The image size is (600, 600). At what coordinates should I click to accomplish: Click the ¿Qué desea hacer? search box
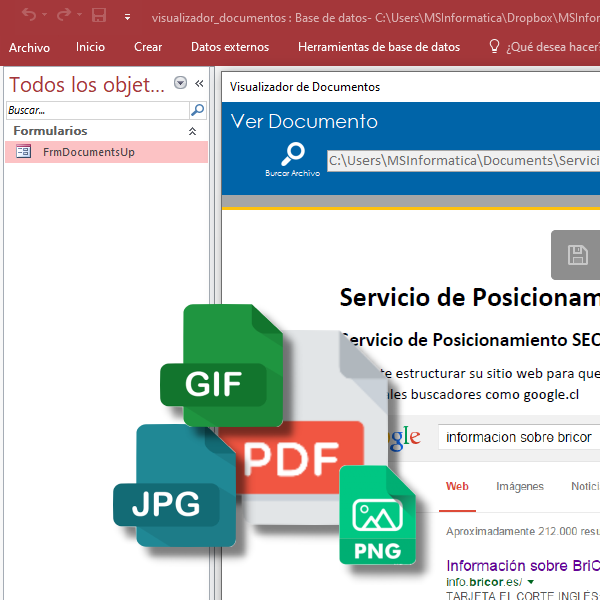coord(553,47)
